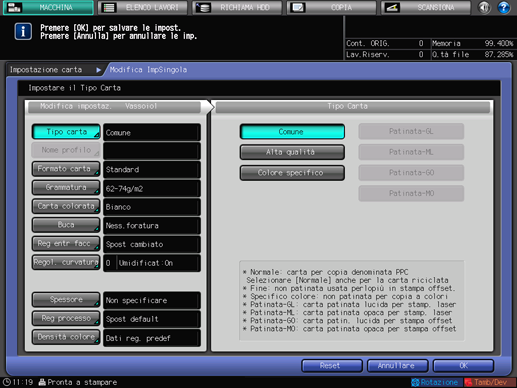Open Reg entr facc setting
Screen dimensions: 517x388
66,244
